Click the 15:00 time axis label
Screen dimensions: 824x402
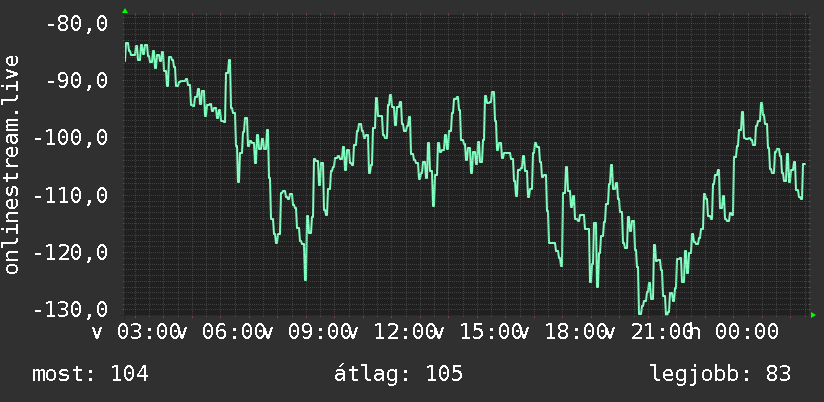pyautogui.click(x=490, y=332)
